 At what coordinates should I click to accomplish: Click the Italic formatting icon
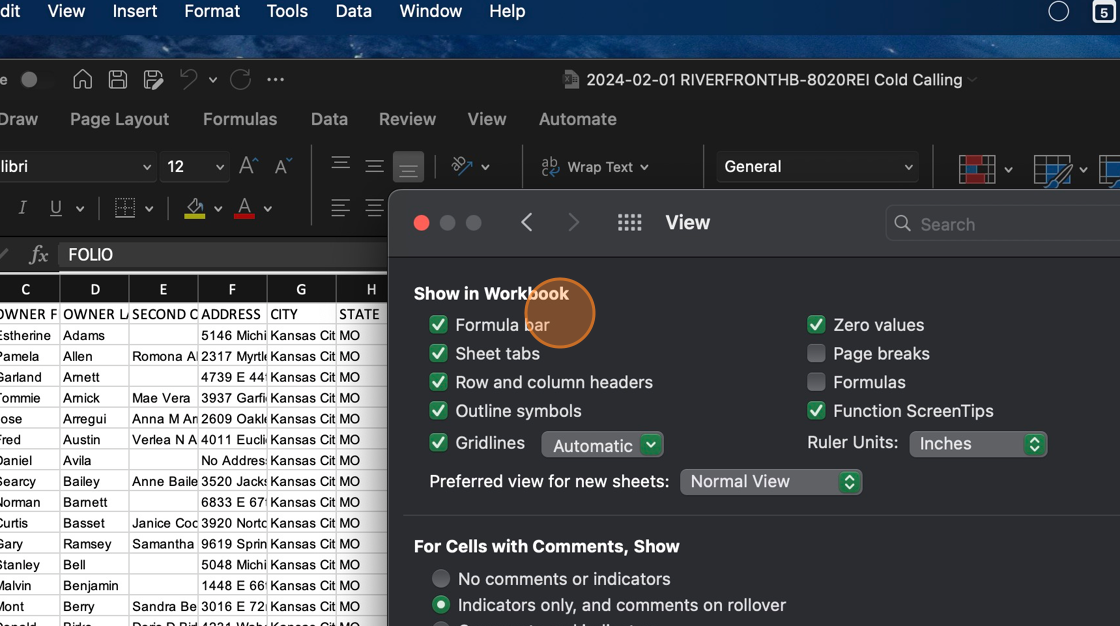pyautogui.click(x=22, y=208)
